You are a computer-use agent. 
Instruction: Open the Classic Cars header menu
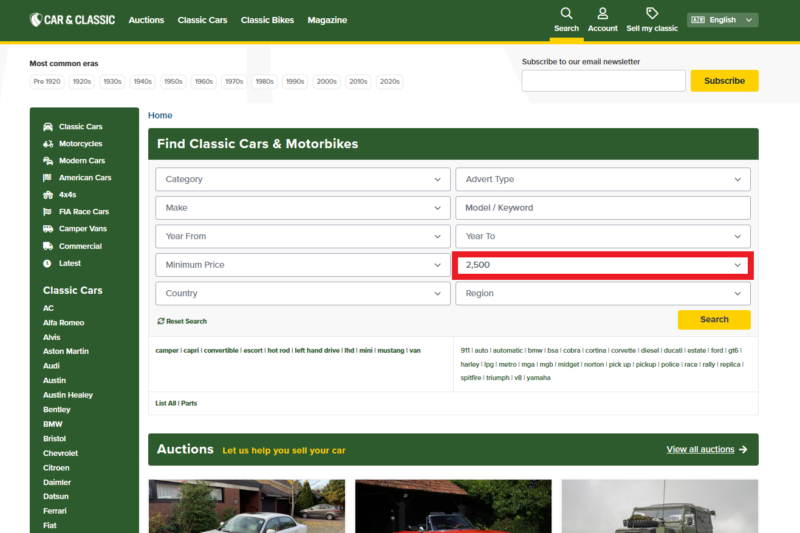coord(203,20)
